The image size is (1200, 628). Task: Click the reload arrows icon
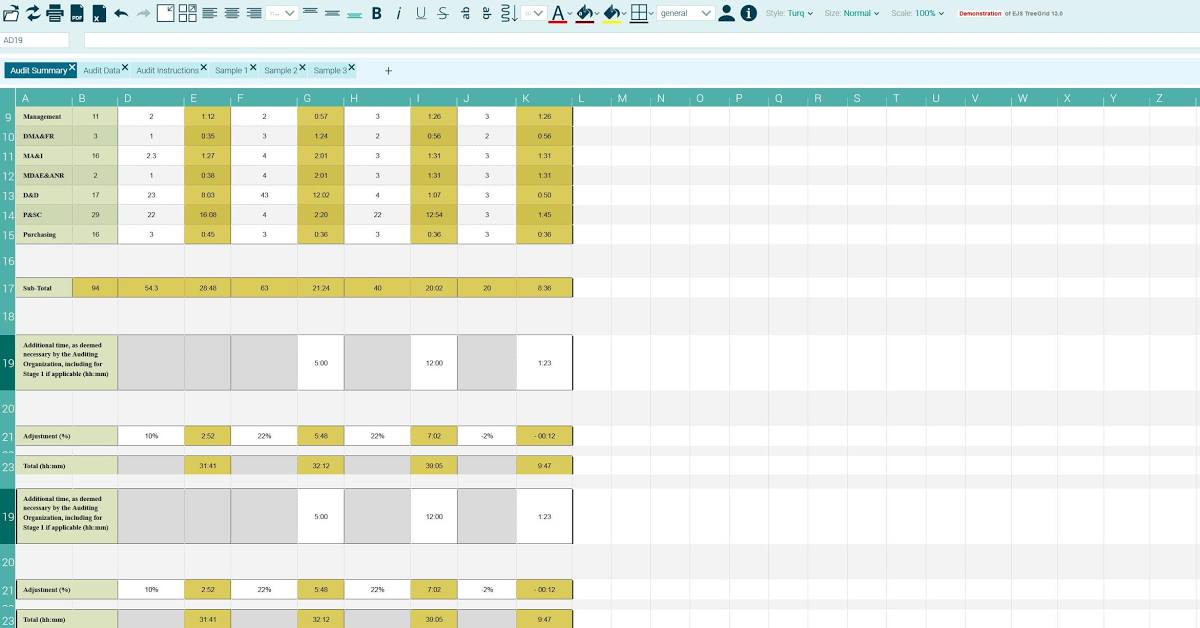coord(33,13)
